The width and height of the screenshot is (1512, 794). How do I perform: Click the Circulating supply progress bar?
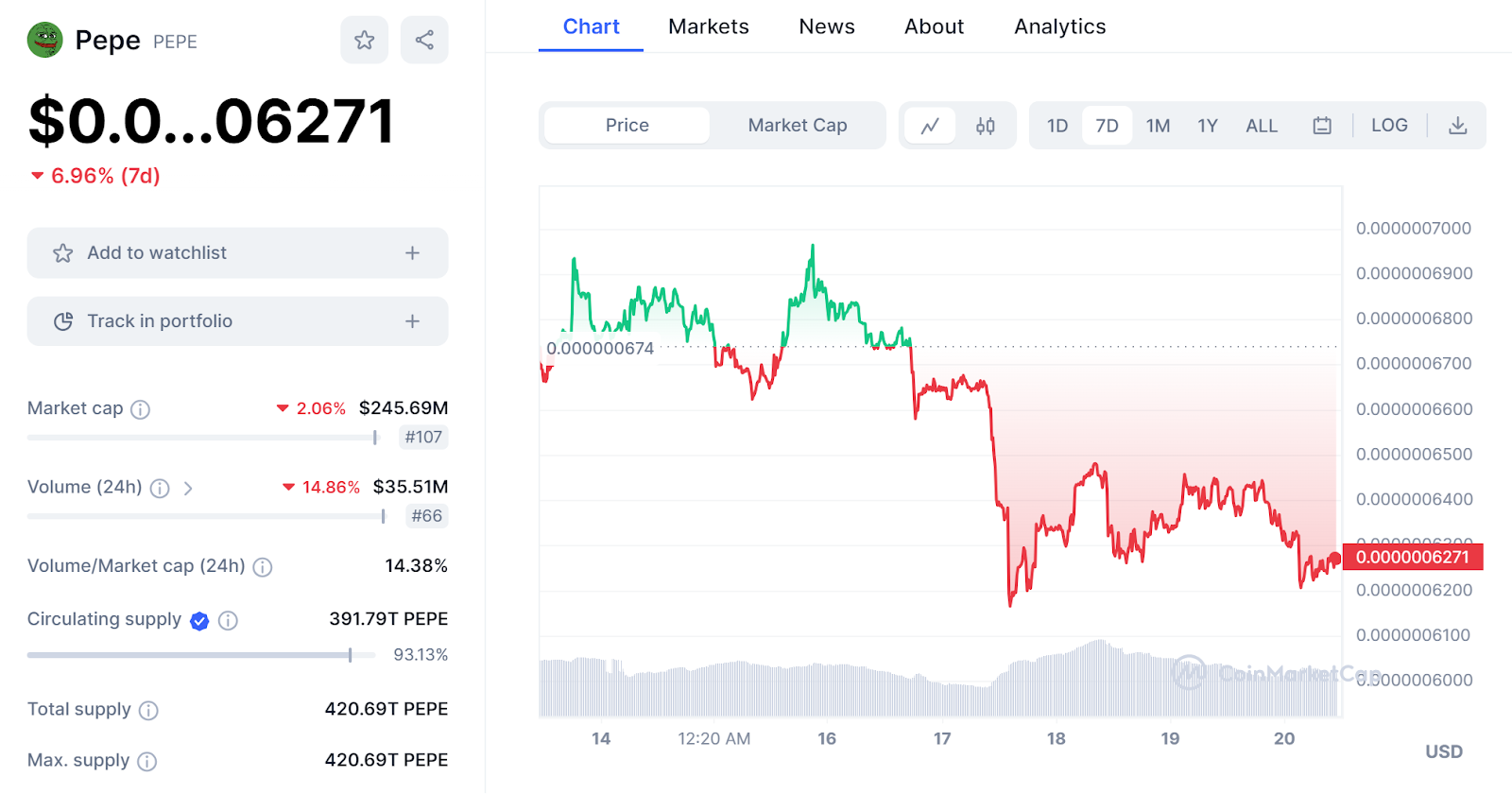pos(201,655)
